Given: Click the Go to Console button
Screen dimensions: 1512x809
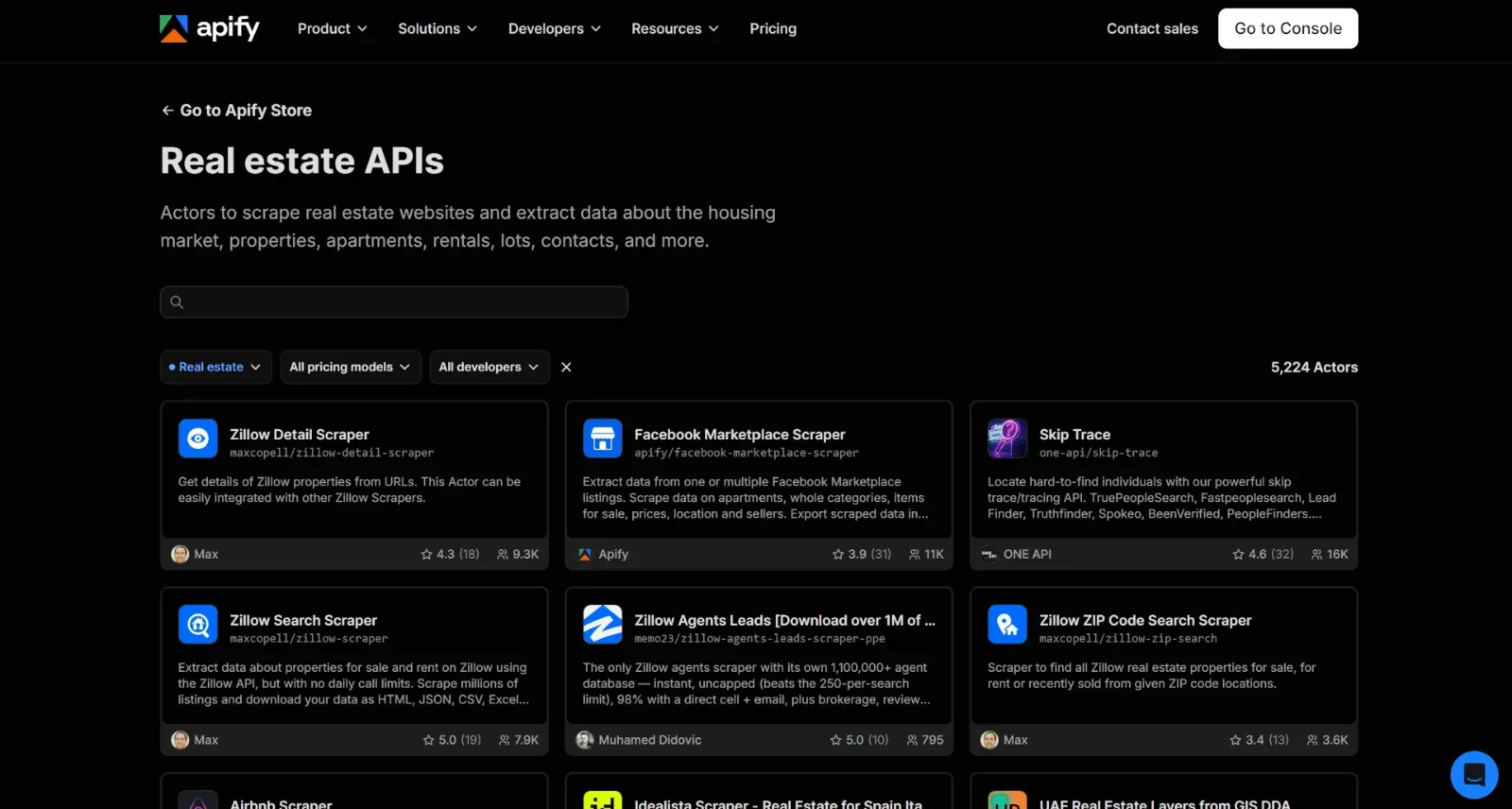Looking at the screenshot, I should coord(1288,28).
